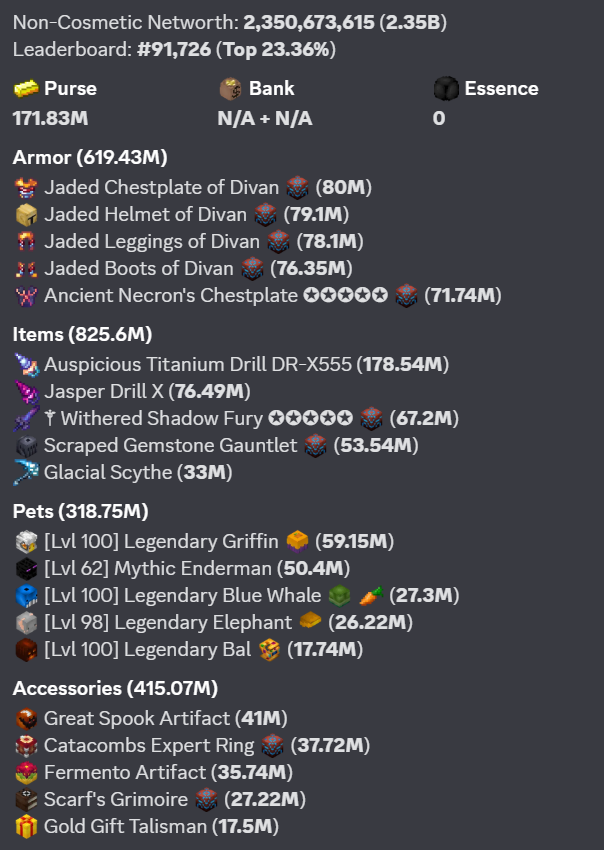The image size is (604, 850).
Task: Click the Jaded Chestplate of Divan icon
Action: [26, 188]
